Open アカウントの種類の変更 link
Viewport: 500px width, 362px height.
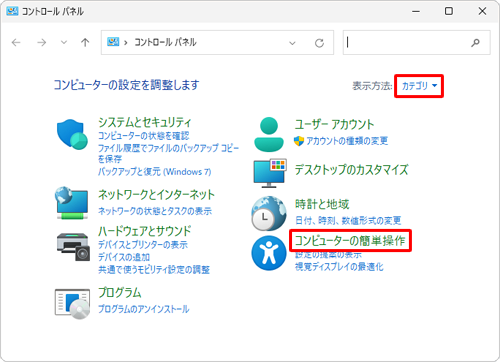(347, 141)
